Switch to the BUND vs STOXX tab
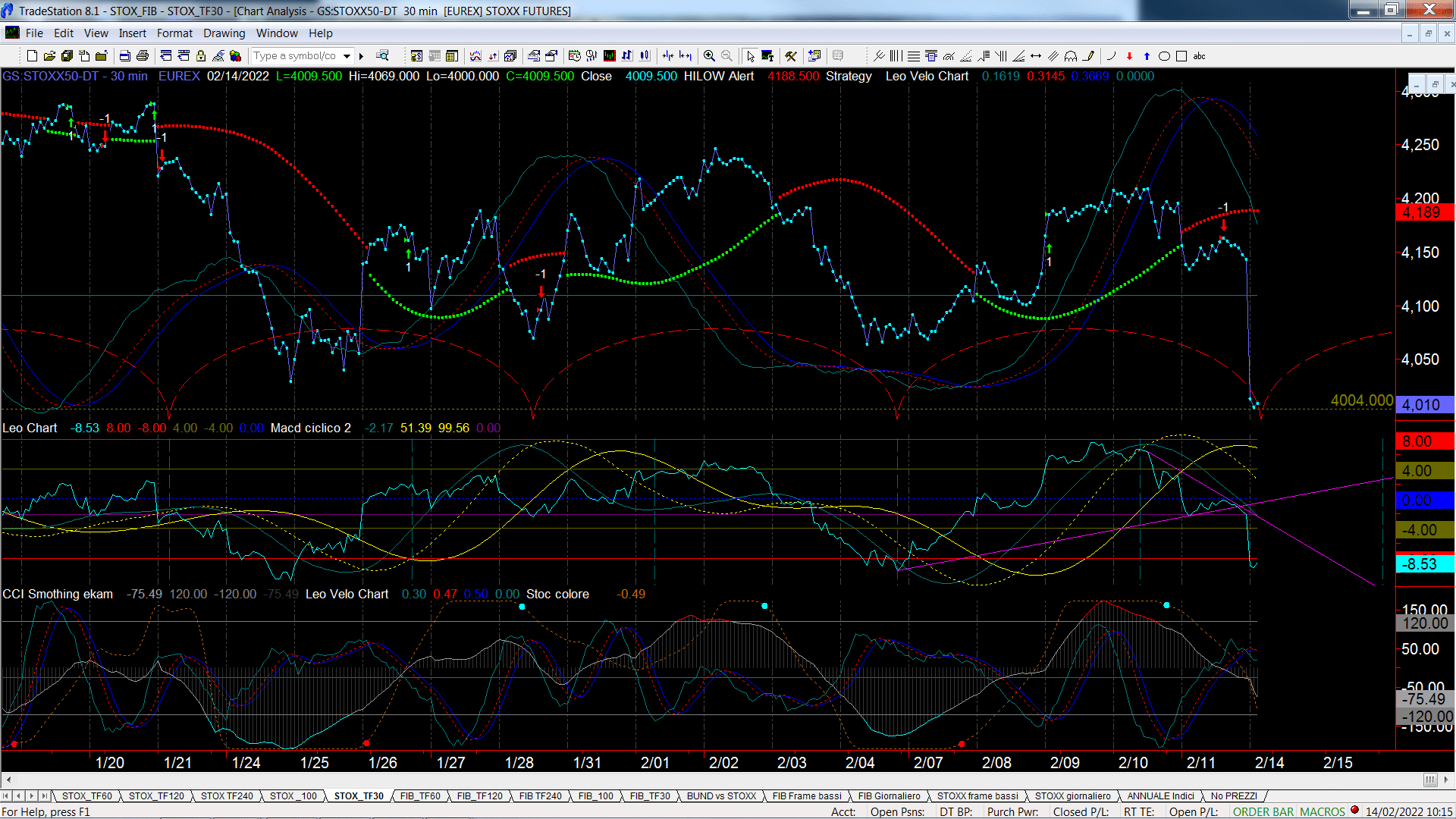Screen dimensions: 1456x819 click(721, 796)
